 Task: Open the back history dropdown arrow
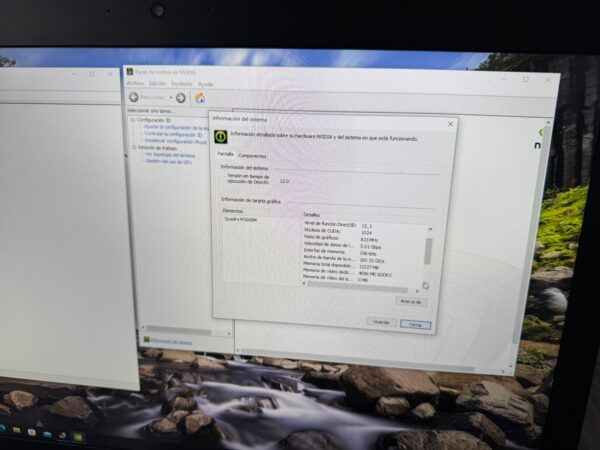(x=171, y=98)
